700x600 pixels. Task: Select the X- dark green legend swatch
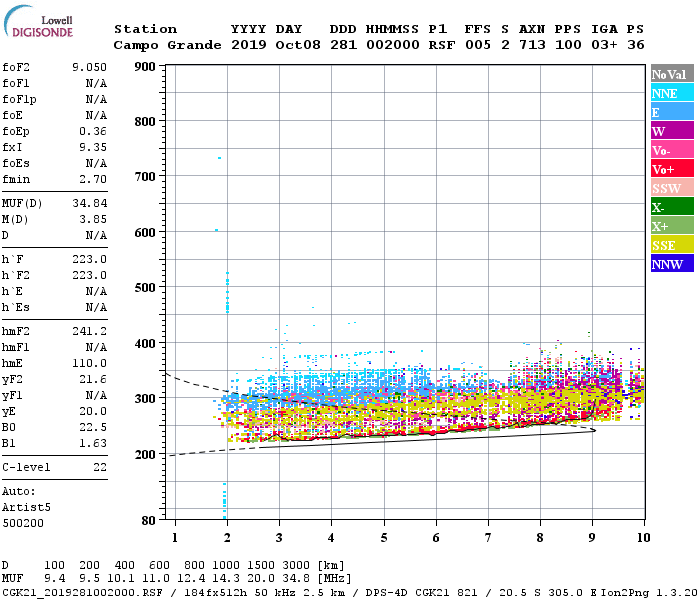[x=672, y=207]
